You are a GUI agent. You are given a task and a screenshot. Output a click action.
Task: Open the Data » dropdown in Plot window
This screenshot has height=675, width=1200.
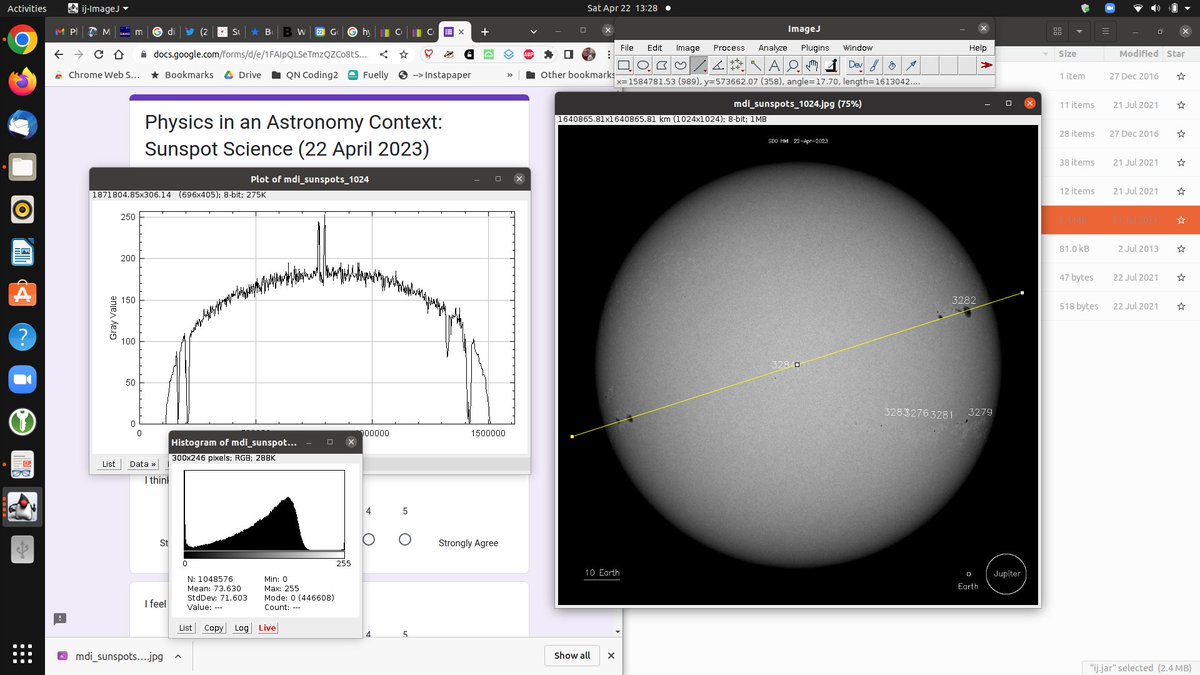pos(143,464)
